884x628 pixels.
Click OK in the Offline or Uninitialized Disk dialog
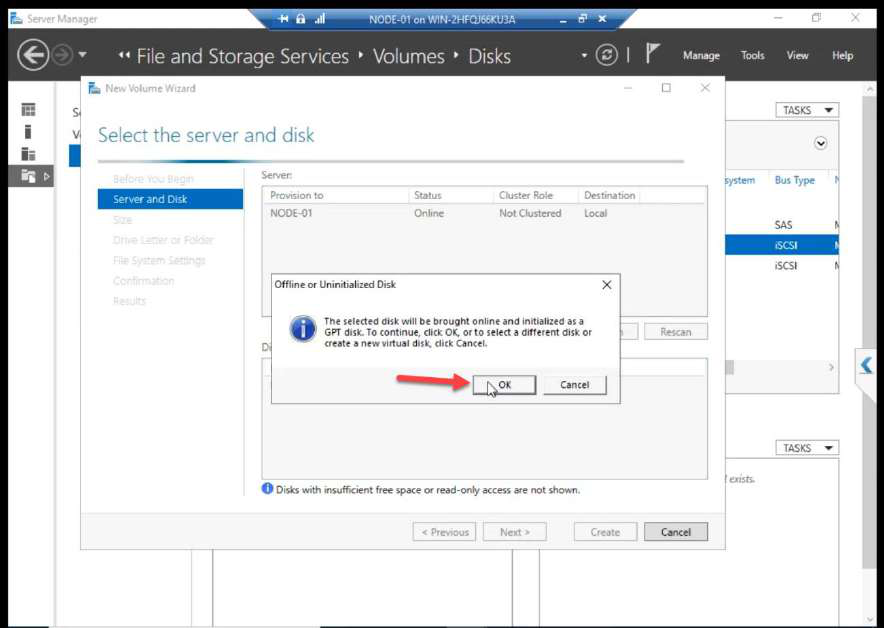point(504,385)
